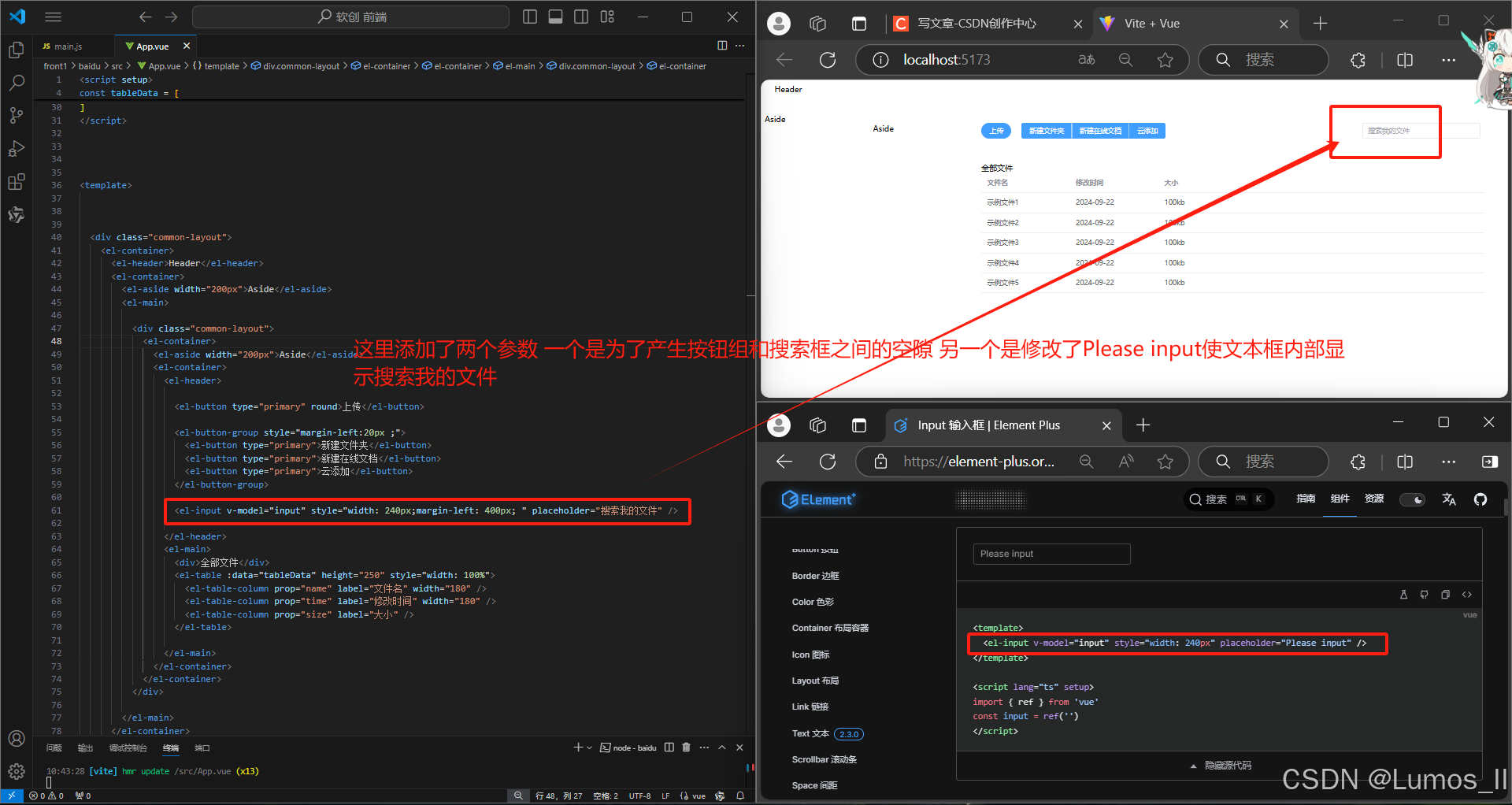This screenshot has width=1512, height=805.
Task: Favorite the localhost:5173 page with the star icon
Action: point(1165,60)
